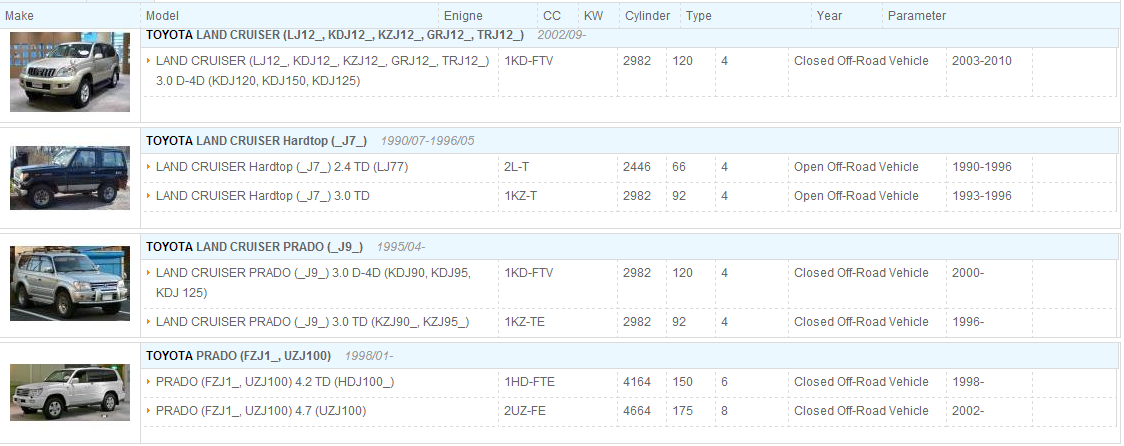The image size is (1124, 446).
Task: Click orange arrow before LAND CRUISER 3.0 D-4D (KDJ120)
Action: [148, 60]
